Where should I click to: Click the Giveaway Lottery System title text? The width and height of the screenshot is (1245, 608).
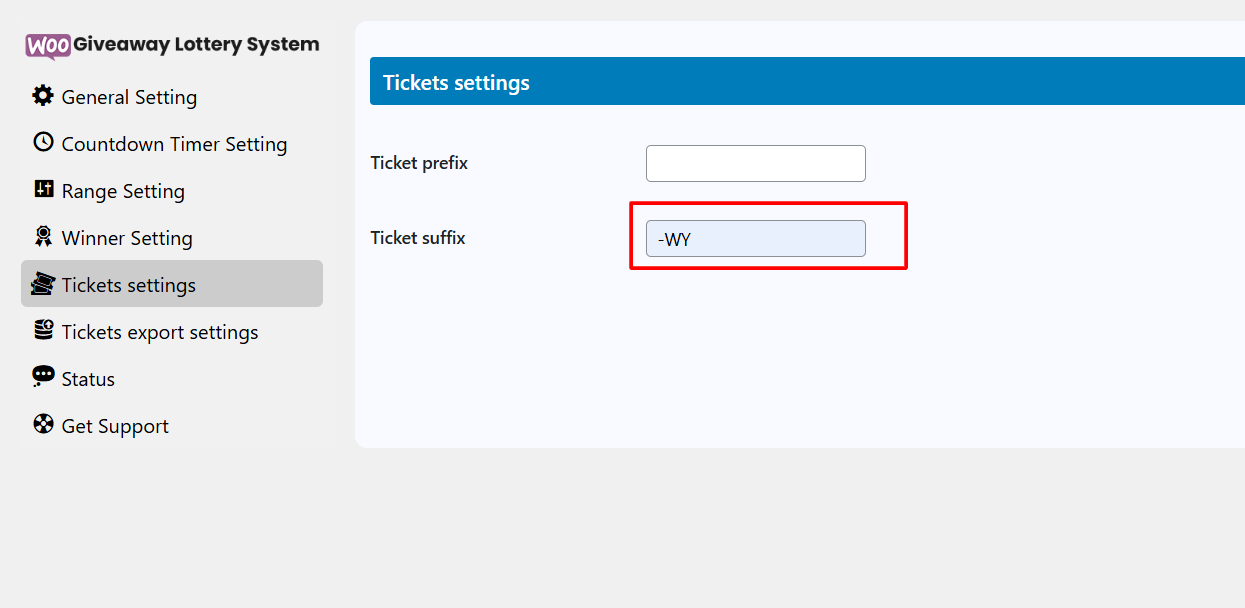(x=196, y=45)
